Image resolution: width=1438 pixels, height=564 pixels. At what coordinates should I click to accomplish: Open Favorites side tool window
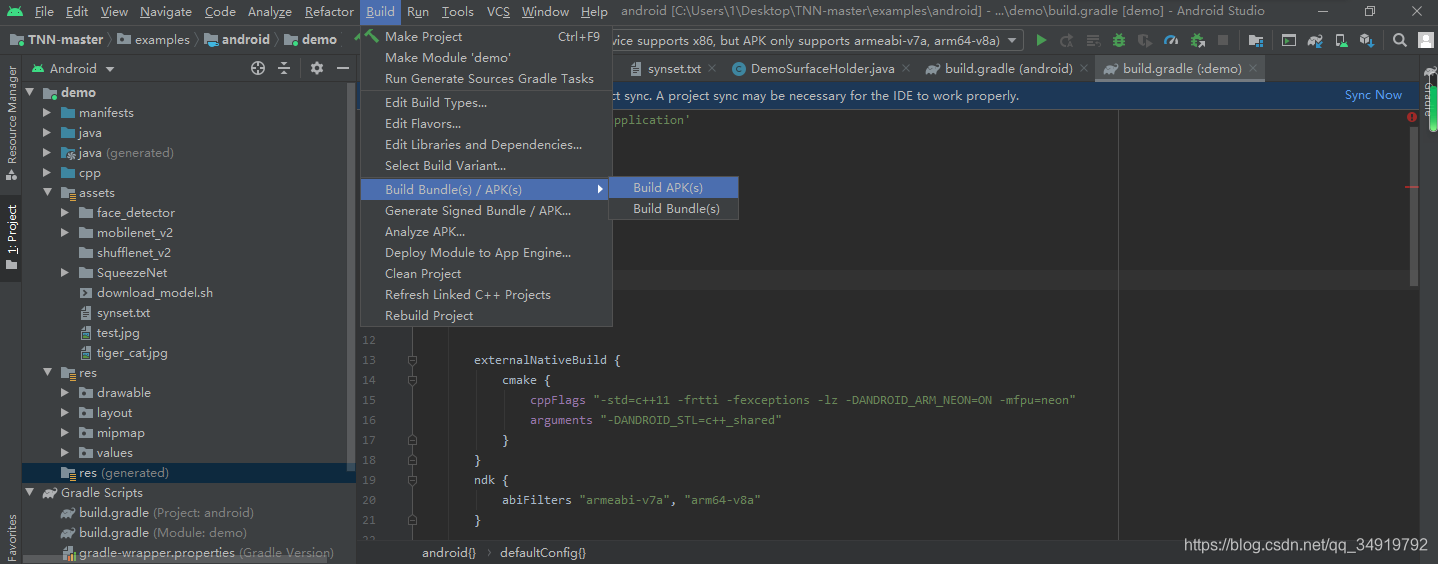click(11, 536)
